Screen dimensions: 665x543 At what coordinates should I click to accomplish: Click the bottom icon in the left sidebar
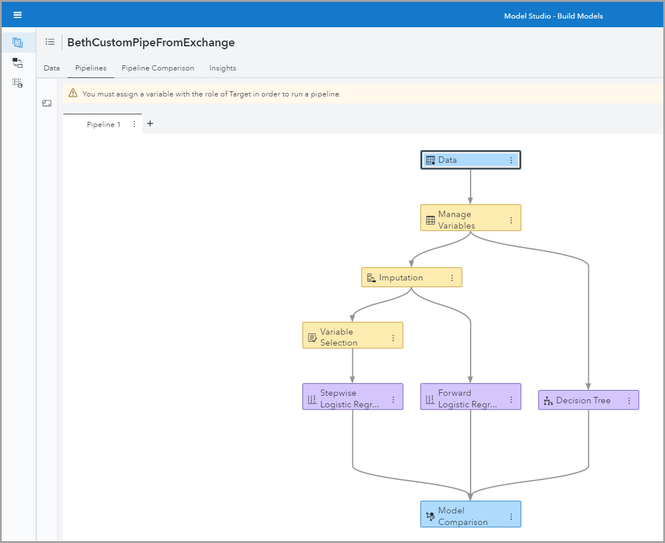pos(17,83)
